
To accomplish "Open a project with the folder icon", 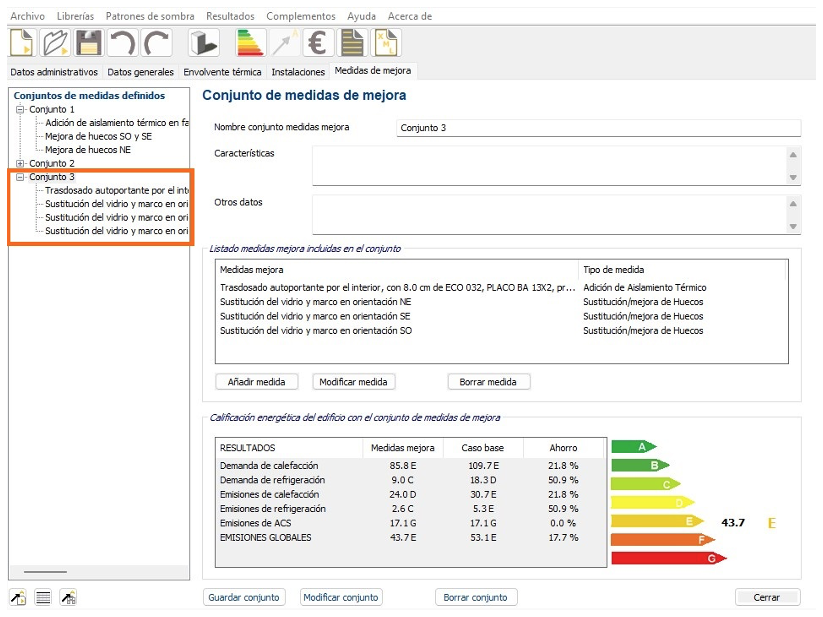I will 55,43.
